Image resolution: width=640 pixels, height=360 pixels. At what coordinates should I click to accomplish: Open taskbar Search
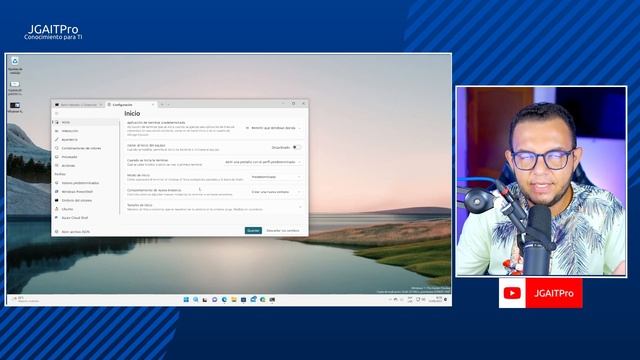pyautogui.click(x=196, y=300)
